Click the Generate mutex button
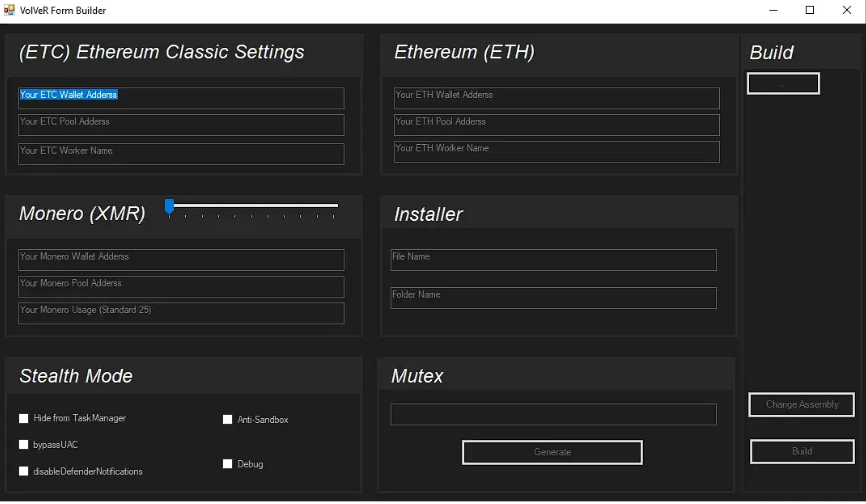The height and width of the screenshot is (504, 866). (x=552, y=452)
